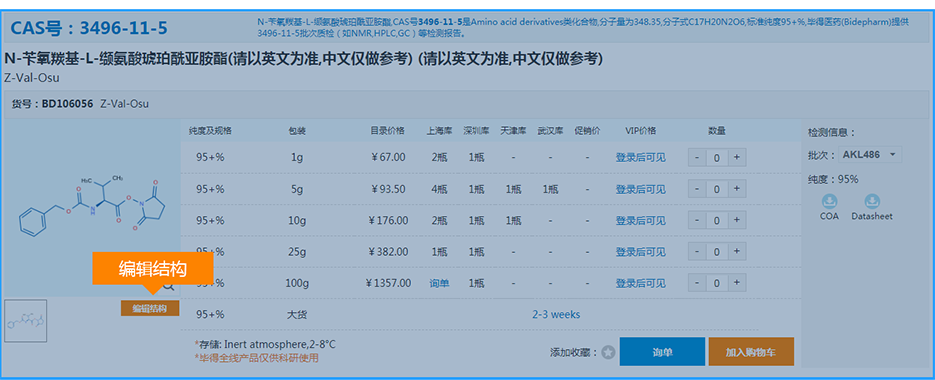Click price ¥93.50
The width and height of the screenshot is (935, 380).
(388, 189)
